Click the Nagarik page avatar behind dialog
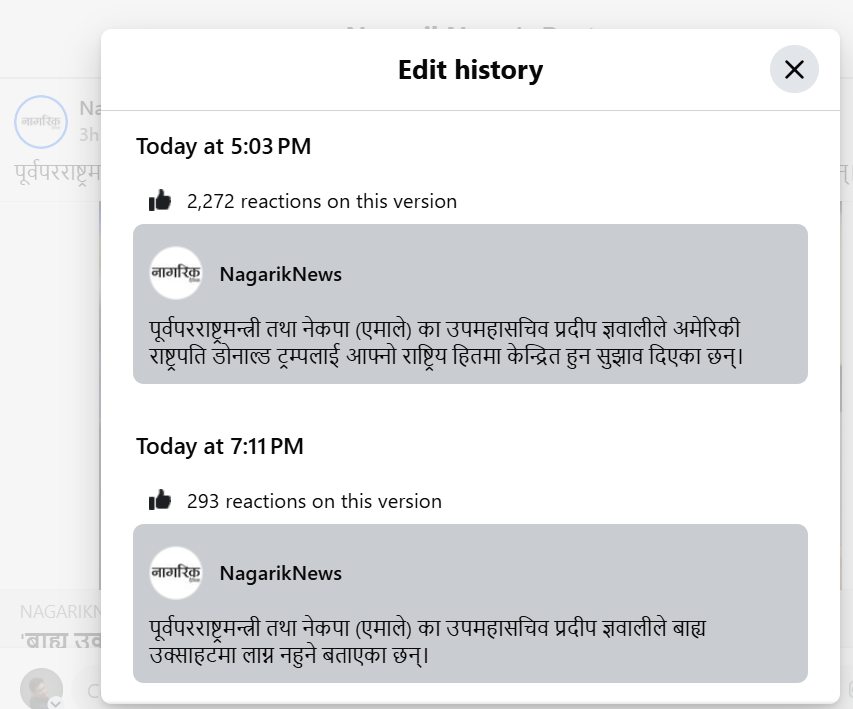 [x=41, y=122]
